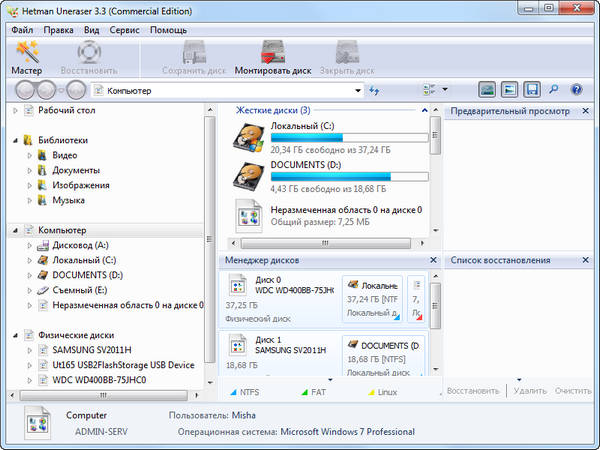
Task: Click the refresh icon beside address bar
Action: 374,90
